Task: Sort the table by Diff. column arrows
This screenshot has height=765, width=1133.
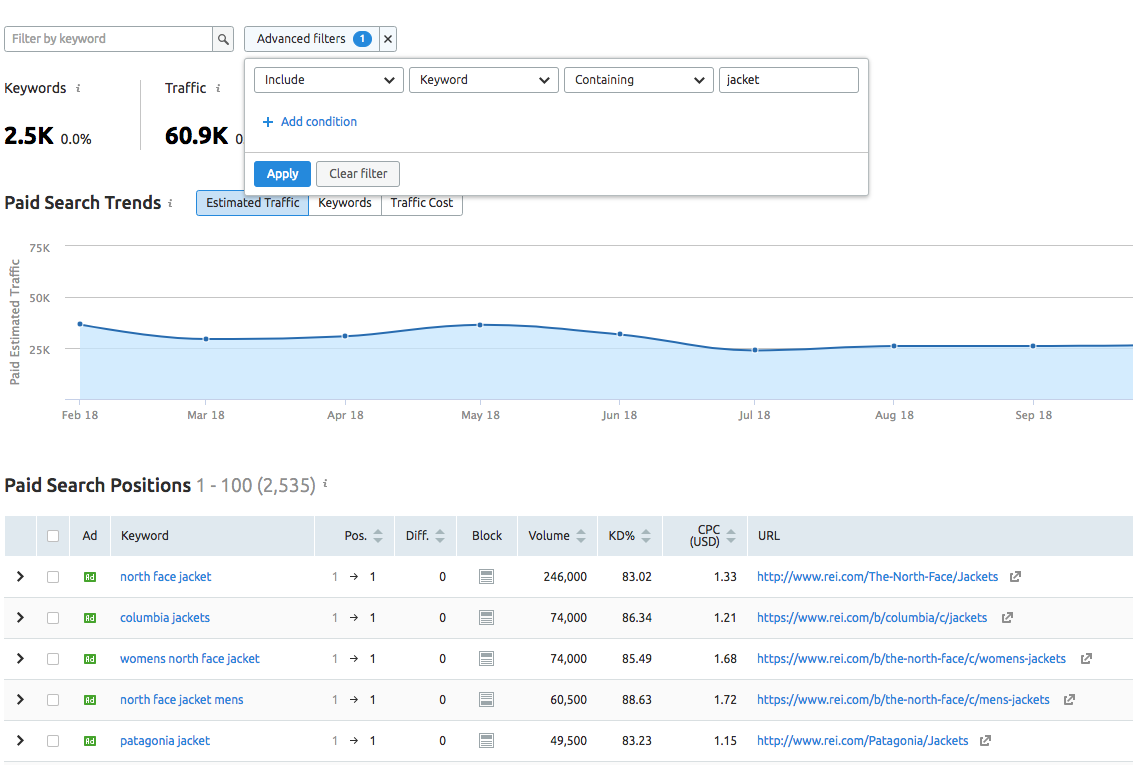Action: [x=440, y=536]
